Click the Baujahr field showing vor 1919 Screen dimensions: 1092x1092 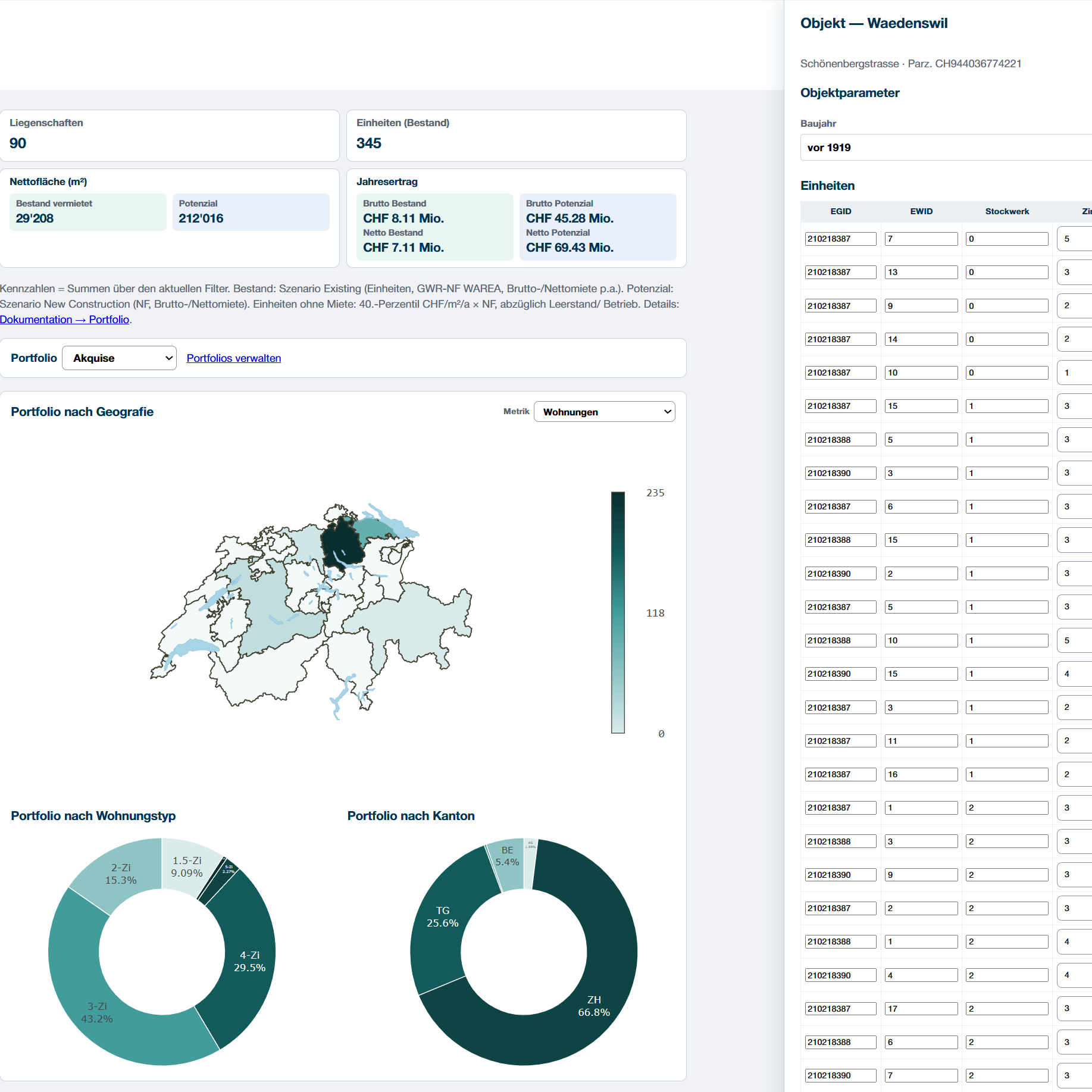(x=946, y=147)
